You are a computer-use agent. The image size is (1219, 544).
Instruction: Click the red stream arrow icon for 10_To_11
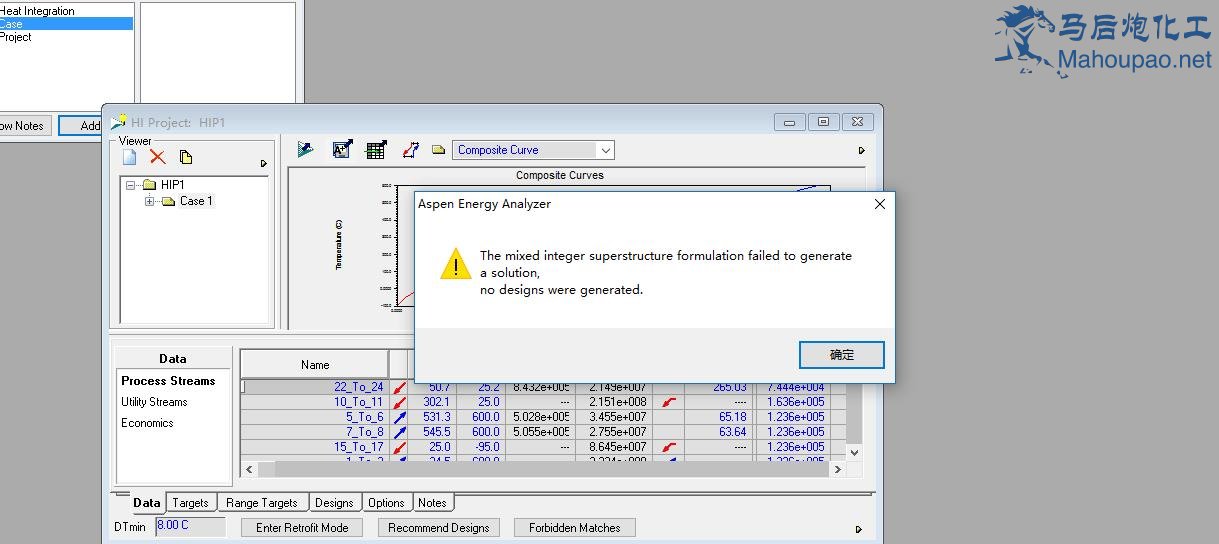(399, 402)
